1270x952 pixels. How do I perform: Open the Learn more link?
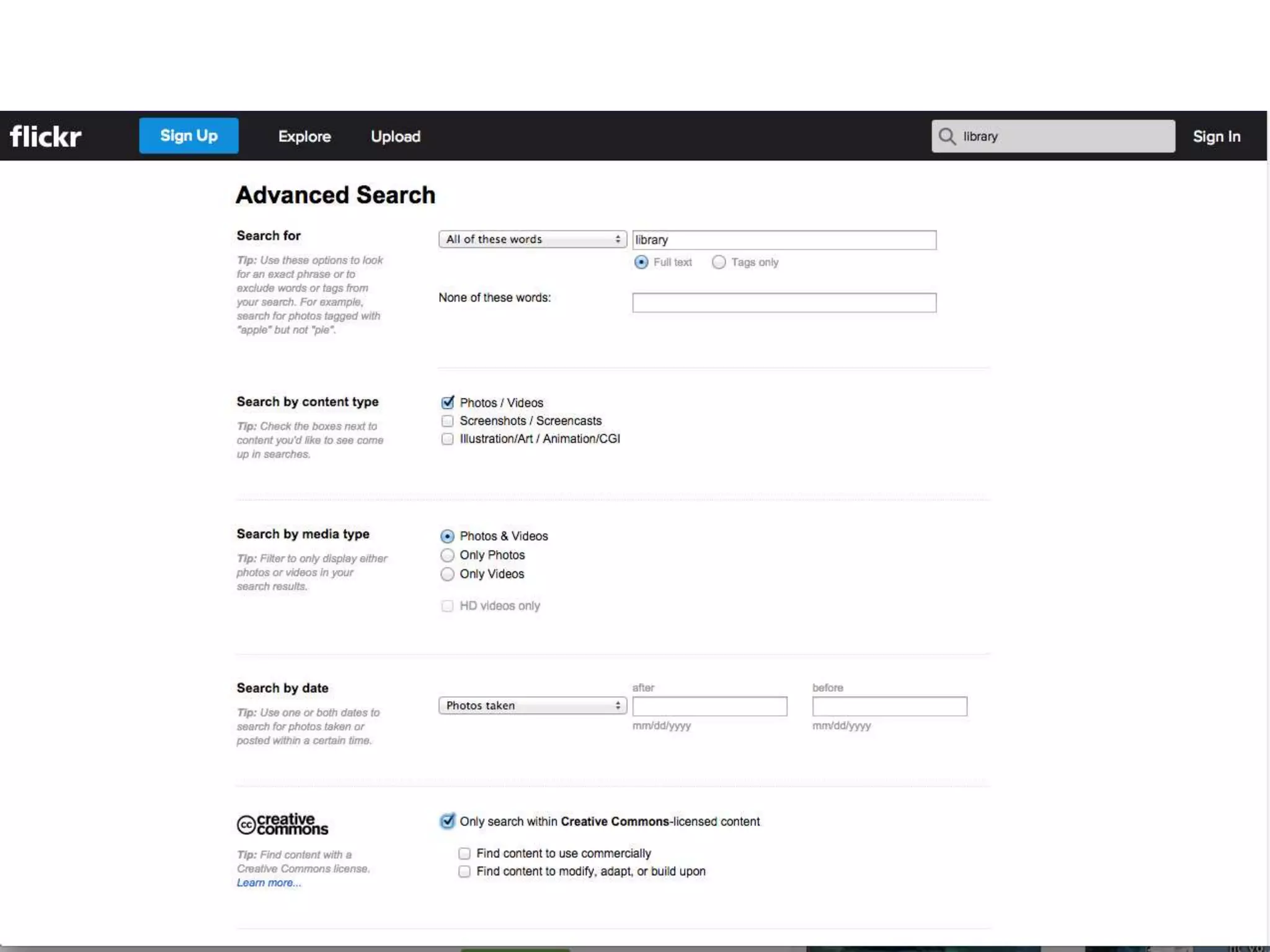[x=269, y=883]
